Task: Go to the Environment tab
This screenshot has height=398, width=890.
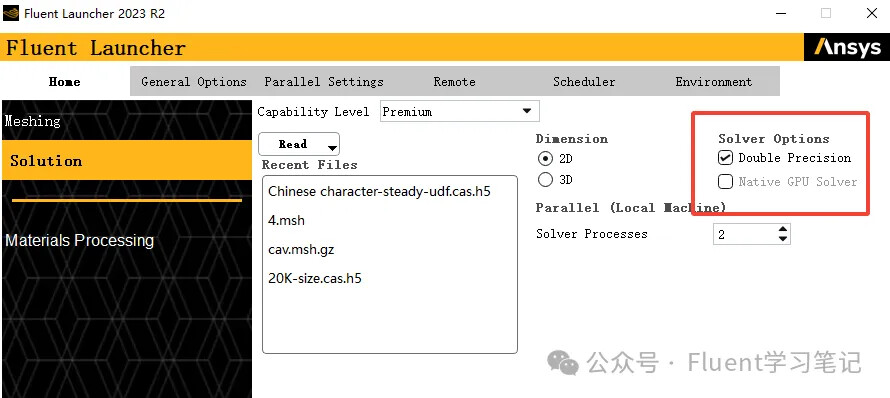Action: tap(713, 82)
